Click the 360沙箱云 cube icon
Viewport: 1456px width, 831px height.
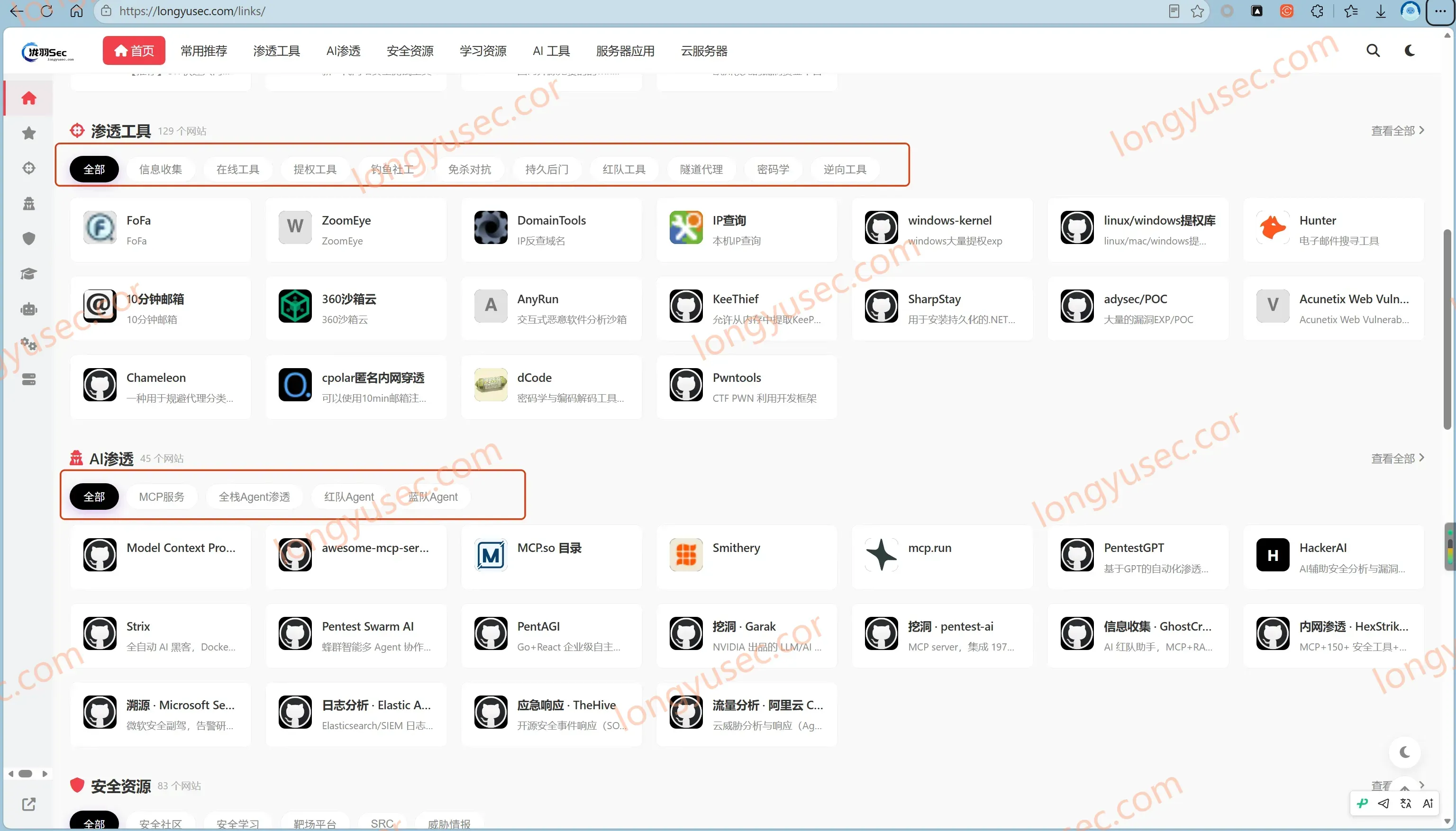click(295, 306)
